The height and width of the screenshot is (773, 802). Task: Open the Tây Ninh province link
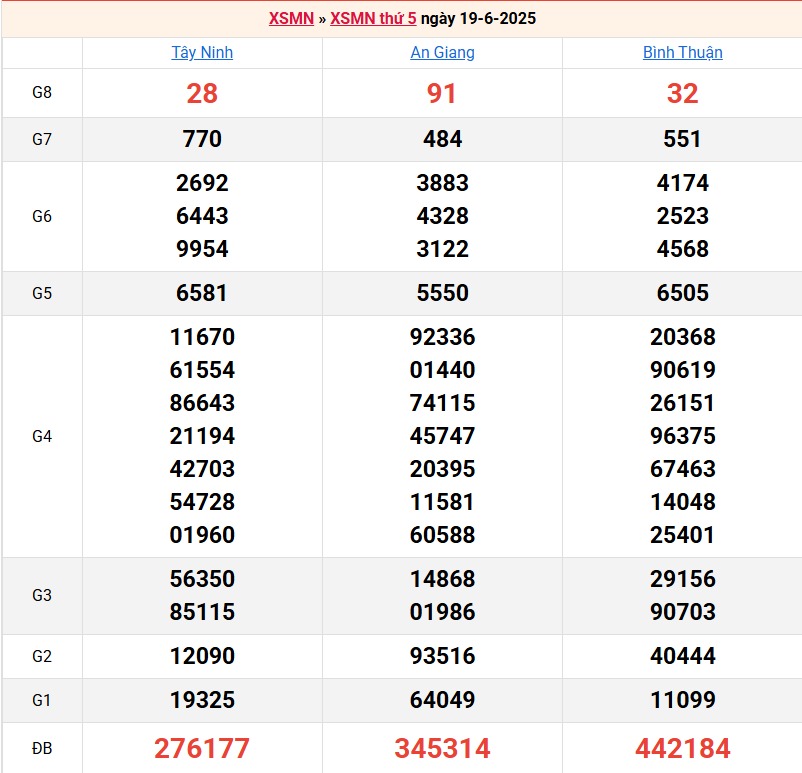click(x=202, y=53)
